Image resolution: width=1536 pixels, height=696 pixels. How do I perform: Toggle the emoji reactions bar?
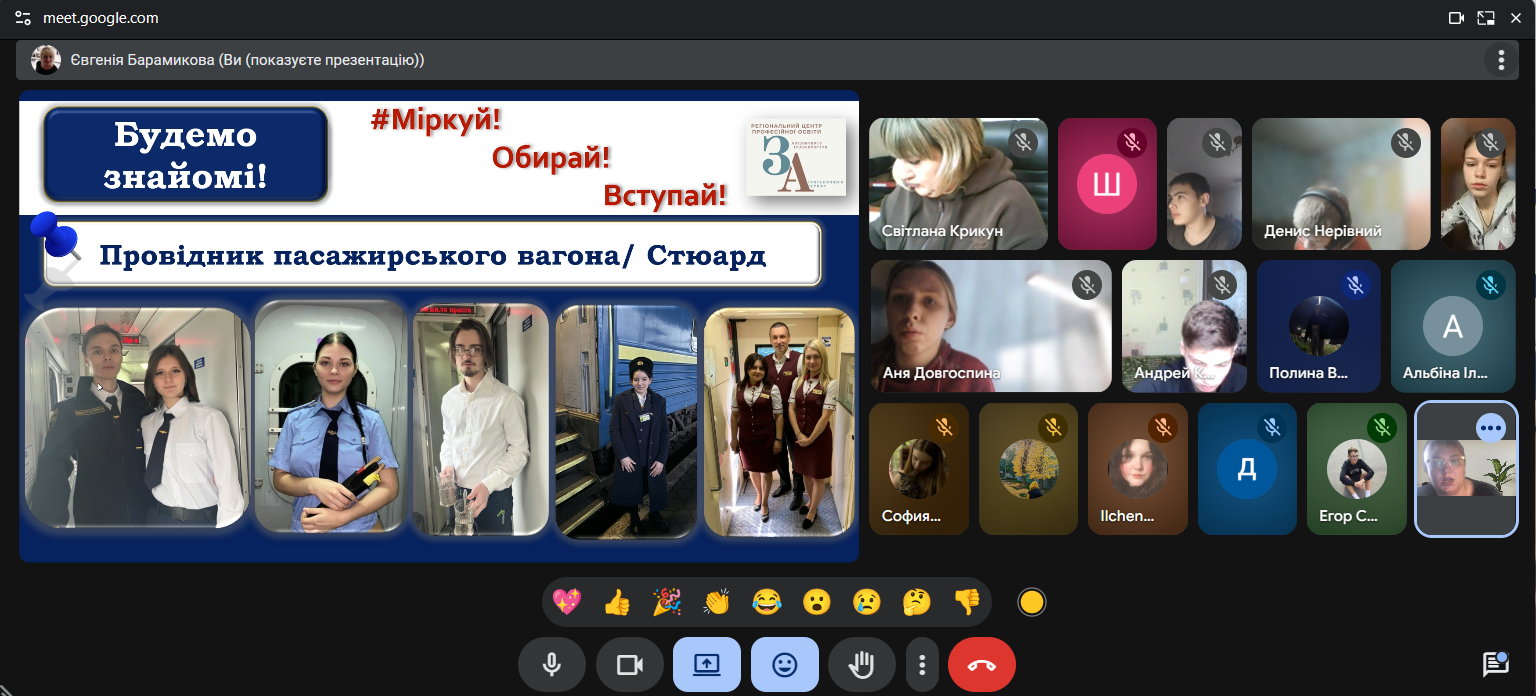784,665
